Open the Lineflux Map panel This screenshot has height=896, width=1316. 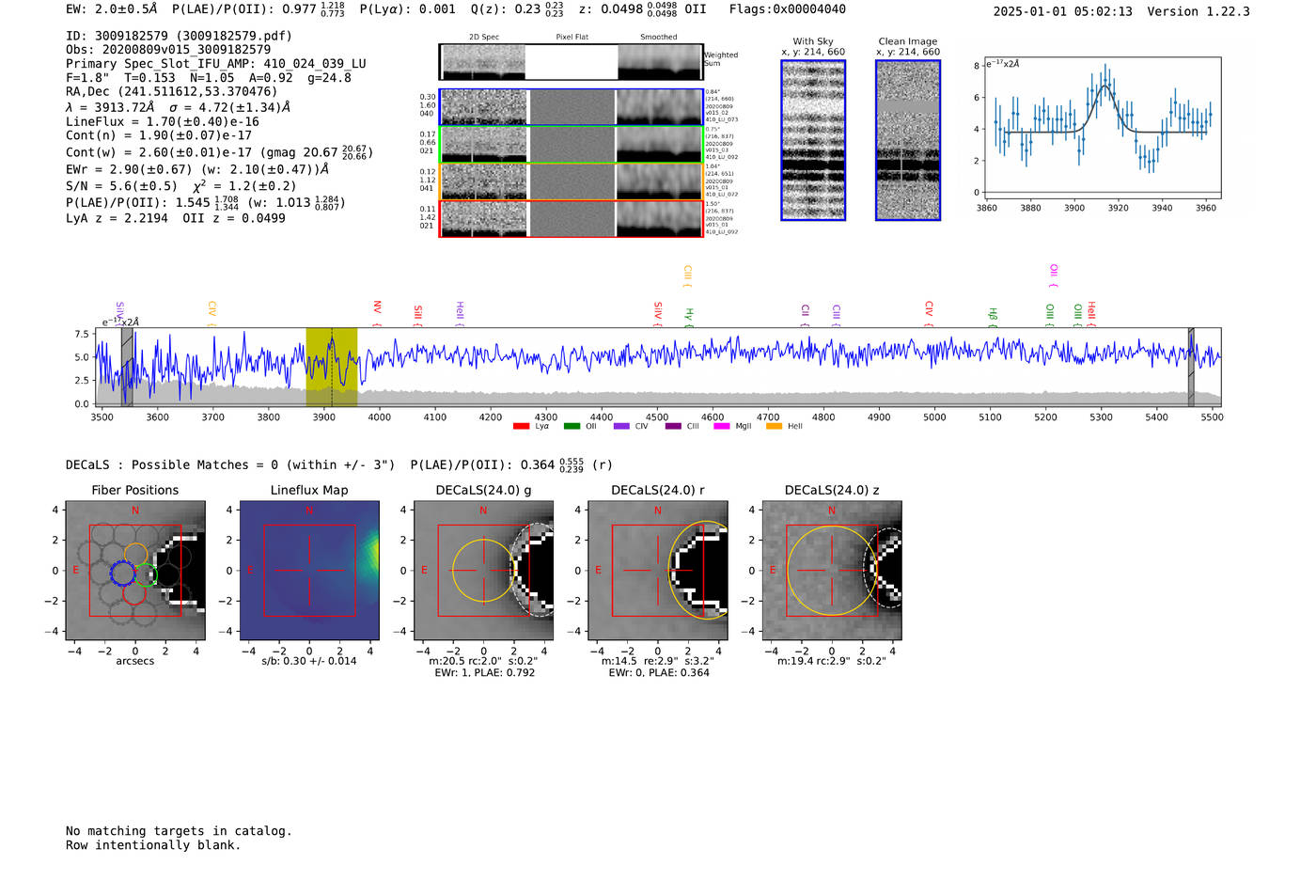(309, 571)
